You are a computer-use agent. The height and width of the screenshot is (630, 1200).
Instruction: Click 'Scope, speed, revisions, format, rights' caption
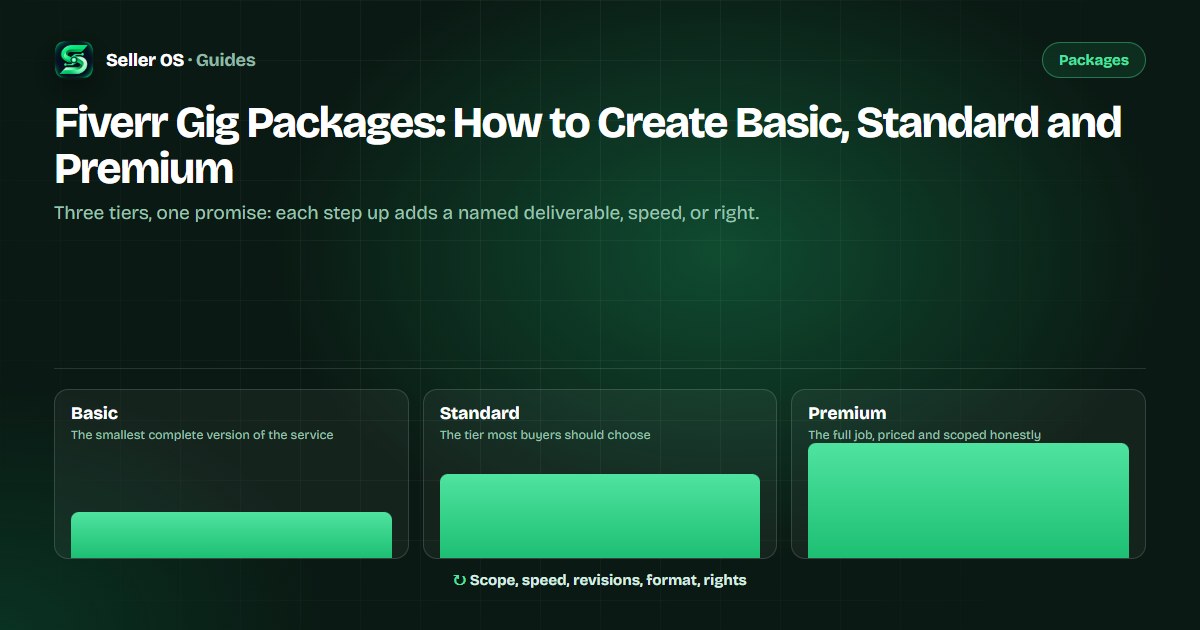(x=608, y=580)
